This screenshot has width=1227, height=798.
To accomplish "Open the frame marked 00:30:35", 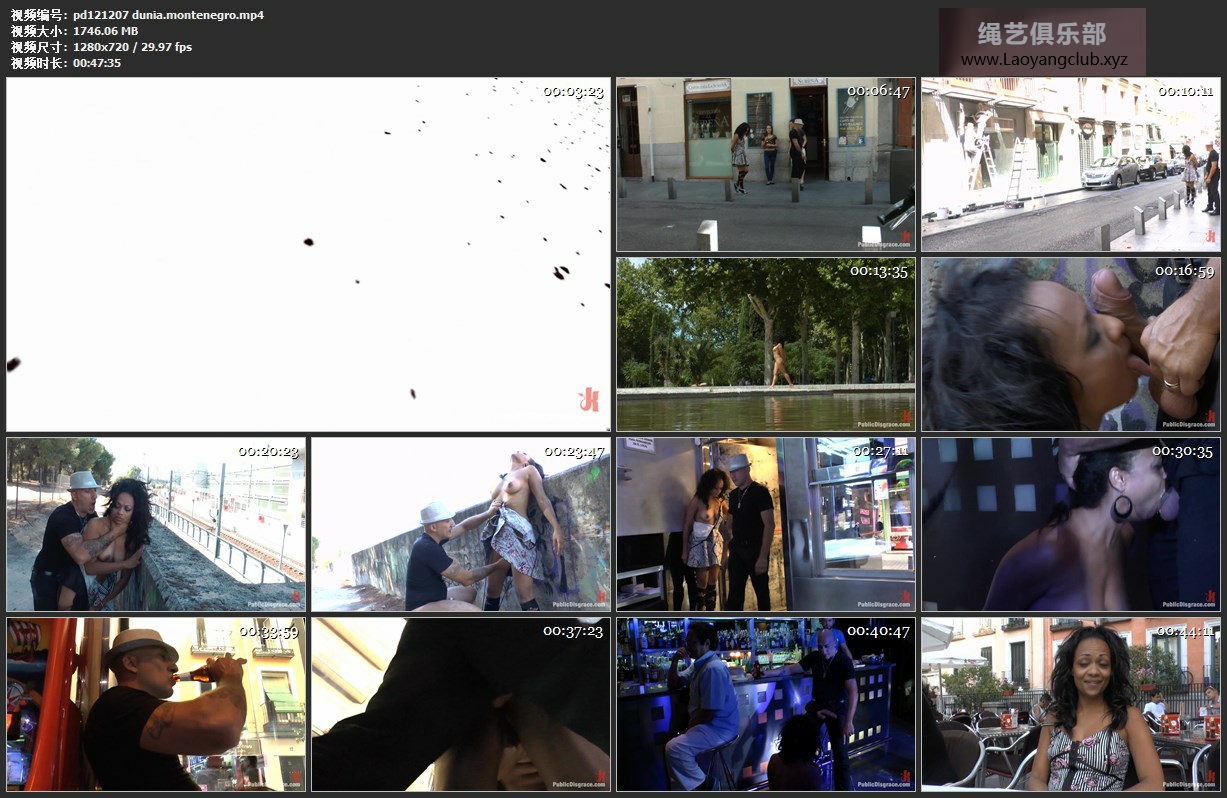I will pos(1070,524).
